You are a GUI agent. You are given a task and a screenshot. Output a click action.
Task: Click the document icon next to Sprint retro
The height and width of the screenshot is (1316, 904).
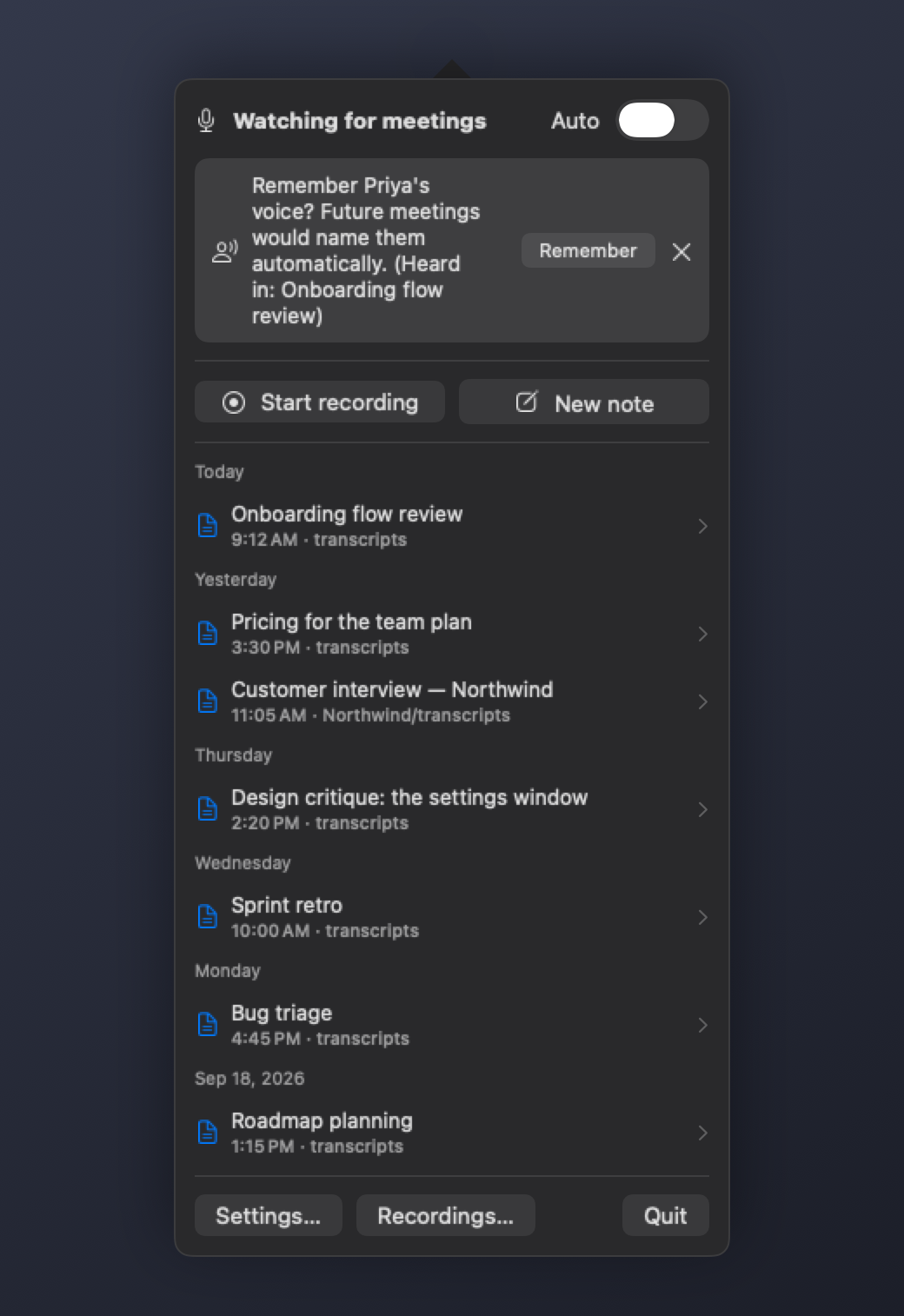pos(208,917)
